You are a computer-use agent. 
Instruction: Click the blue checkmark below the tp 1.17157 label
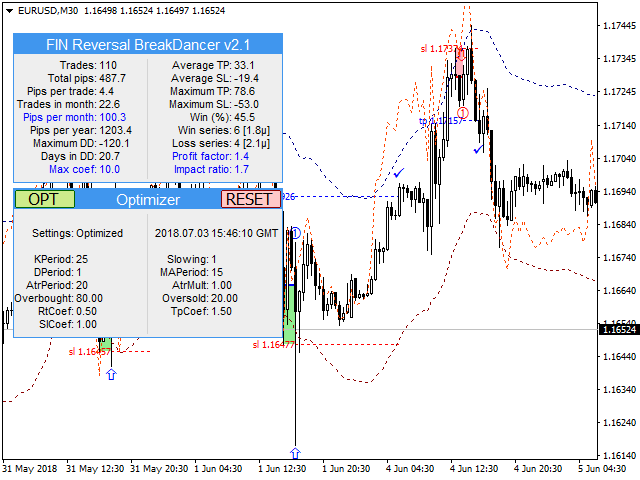(479, 150)
